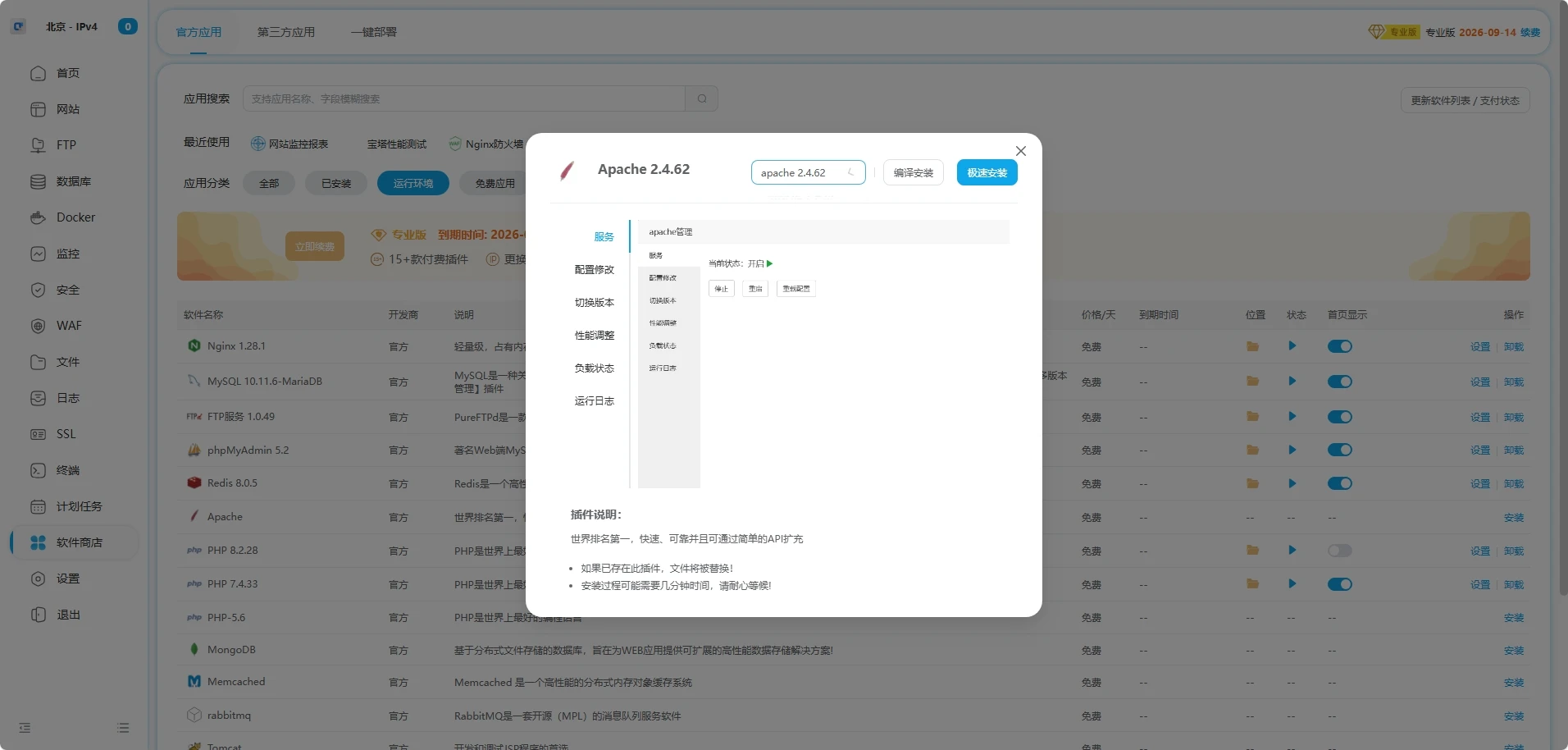This screenshot has width=1568, height=750.
Task: Click the 极速安装 button
Action: point(987,172)
